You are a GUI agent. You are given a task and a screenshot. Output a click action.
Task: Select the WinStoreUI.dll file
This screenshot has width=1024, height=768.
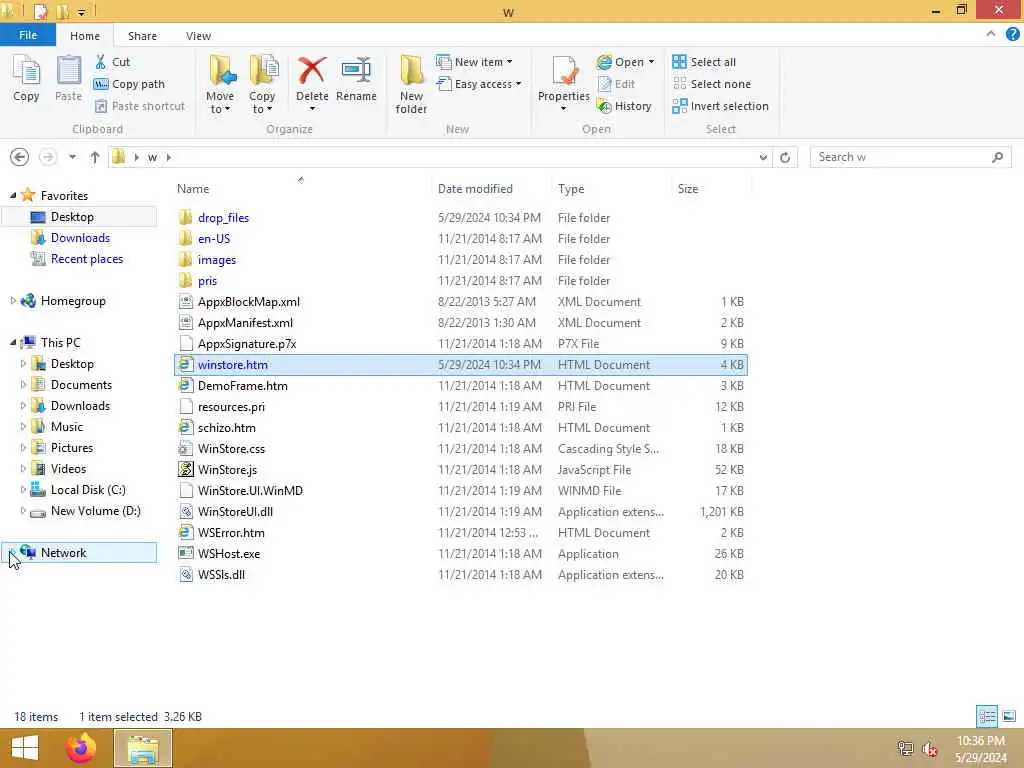(x=235, y=511)
